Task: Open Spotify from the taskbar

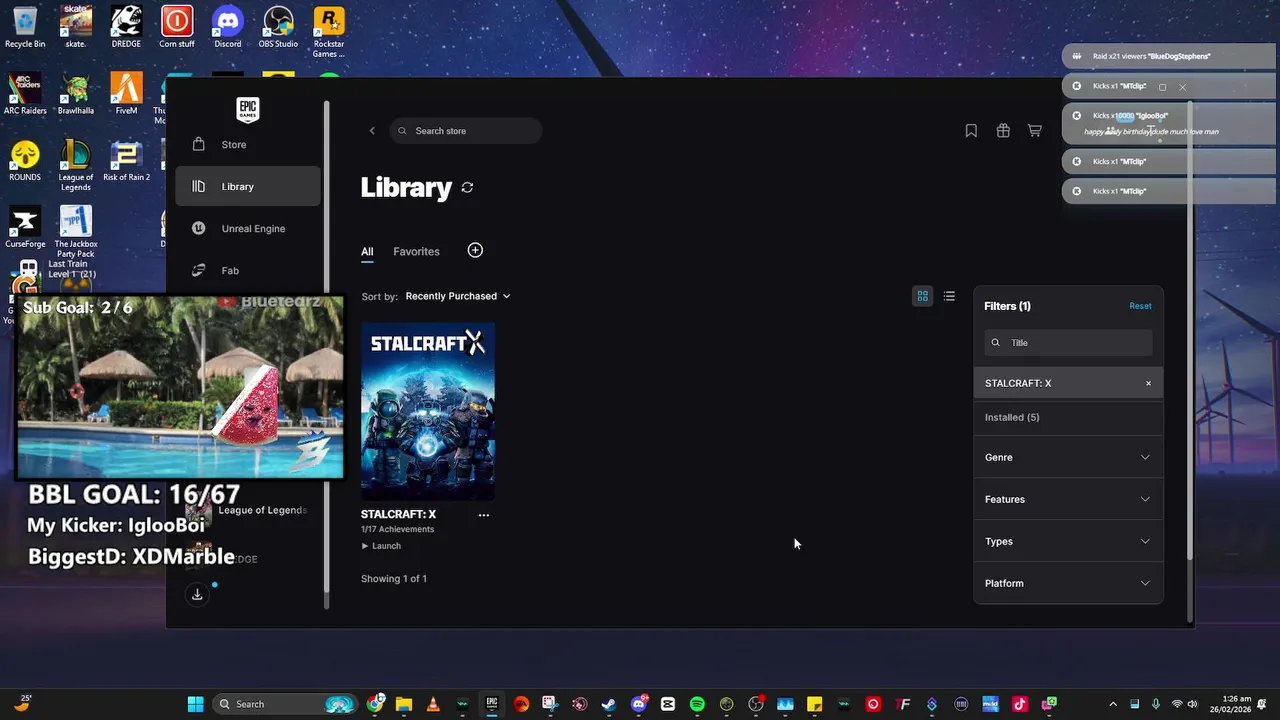Action: 697,704
